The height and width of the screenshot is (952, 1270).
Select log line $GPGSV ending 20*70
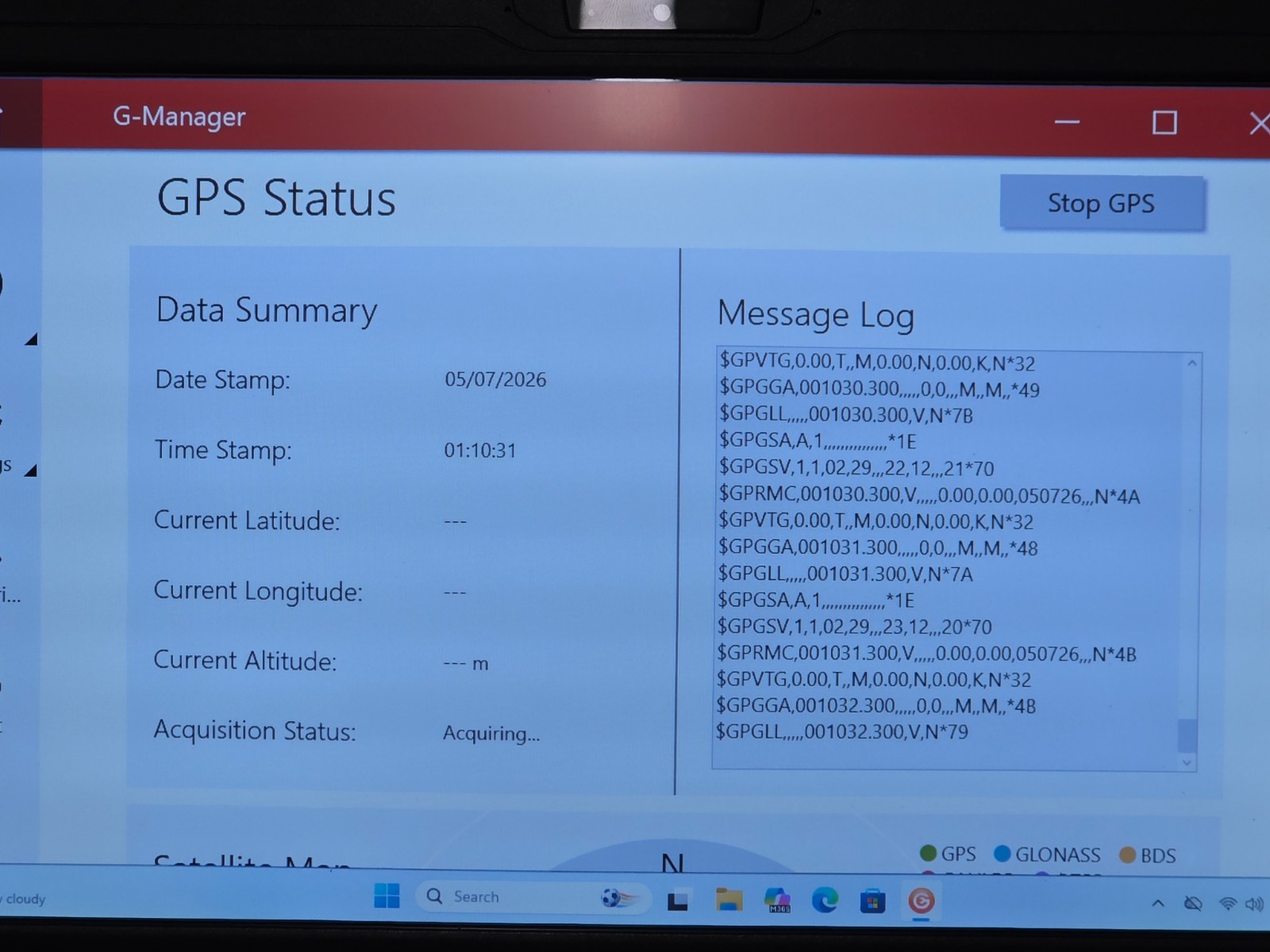(855, 627)
